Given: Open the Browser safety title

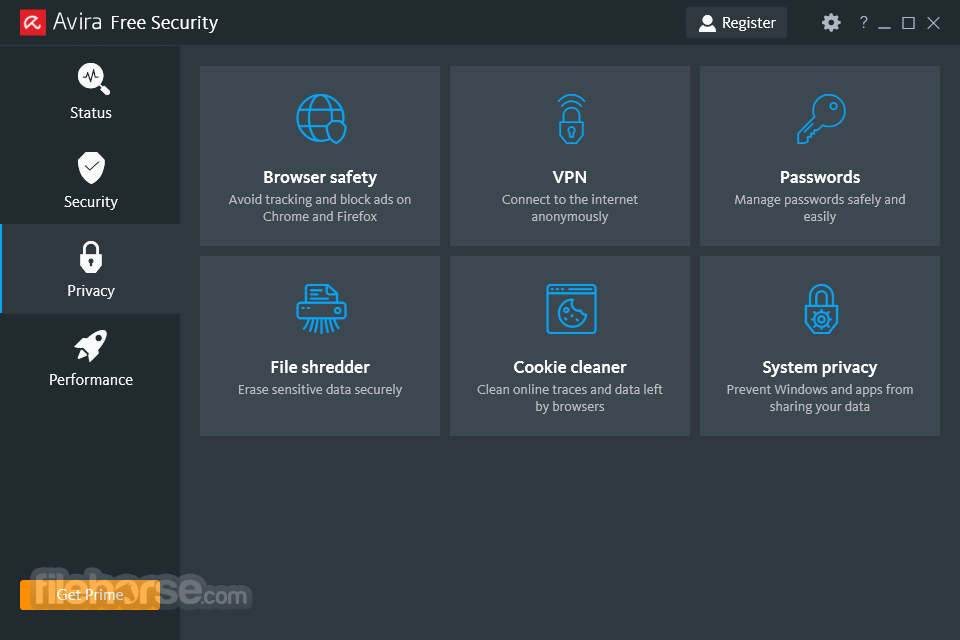Looking at the screenshot, I should click(x=320, y=177).
